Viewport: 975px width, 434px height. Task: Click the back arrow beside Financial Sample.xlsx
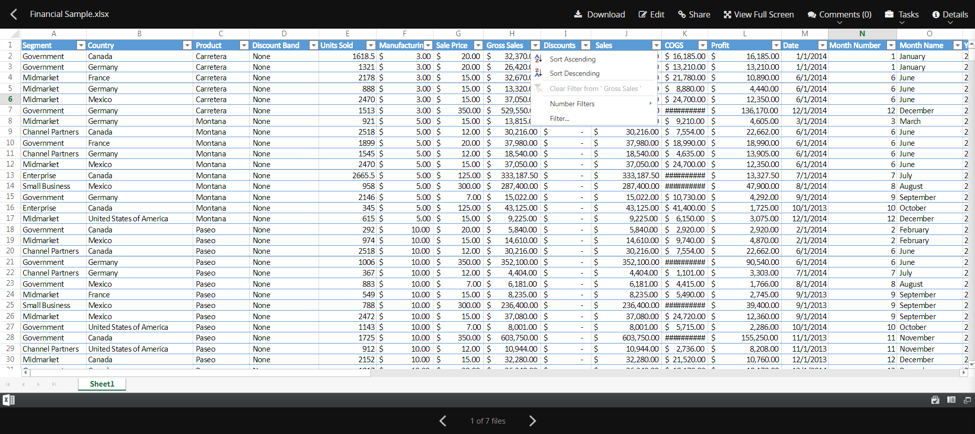click(14, 15)
